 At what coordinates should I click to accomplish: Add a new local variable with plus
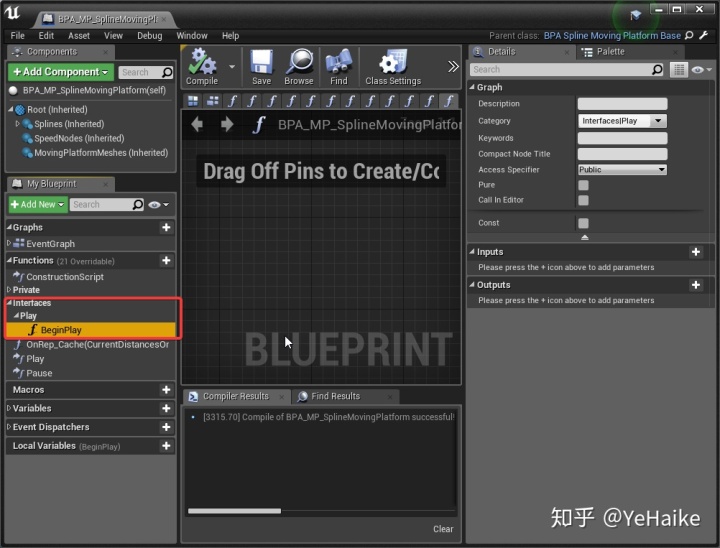(x=166, y=446)
